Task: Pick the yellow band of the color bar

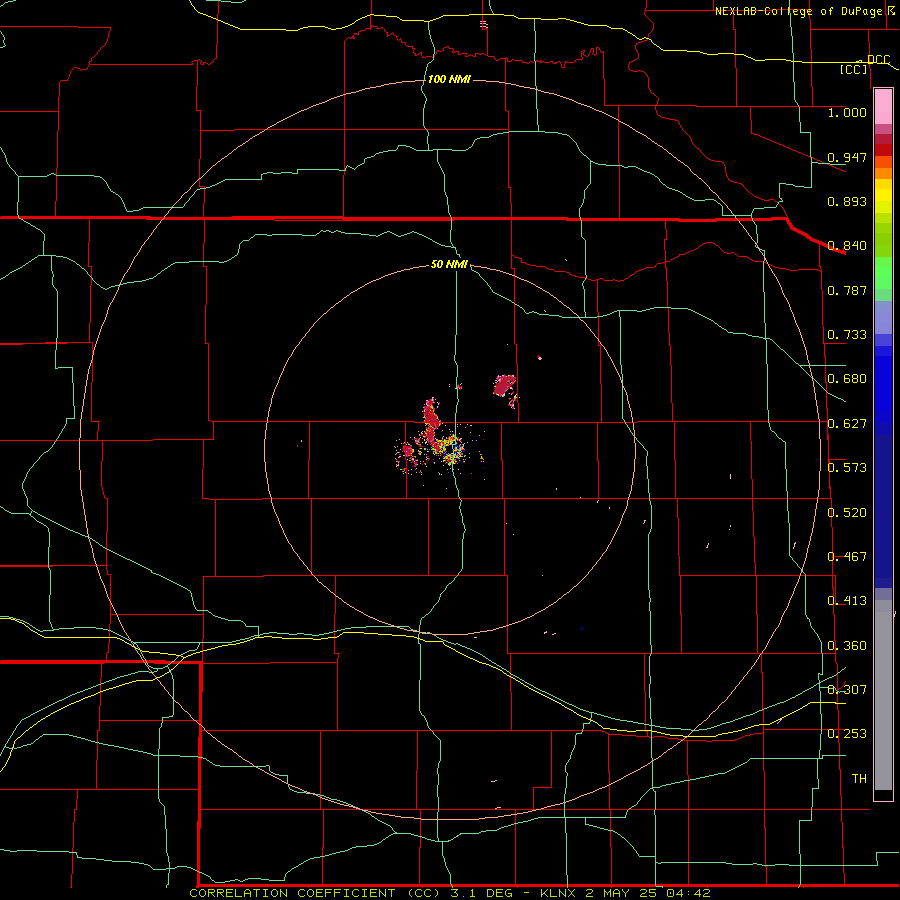Action: click(x=883, y=196)
